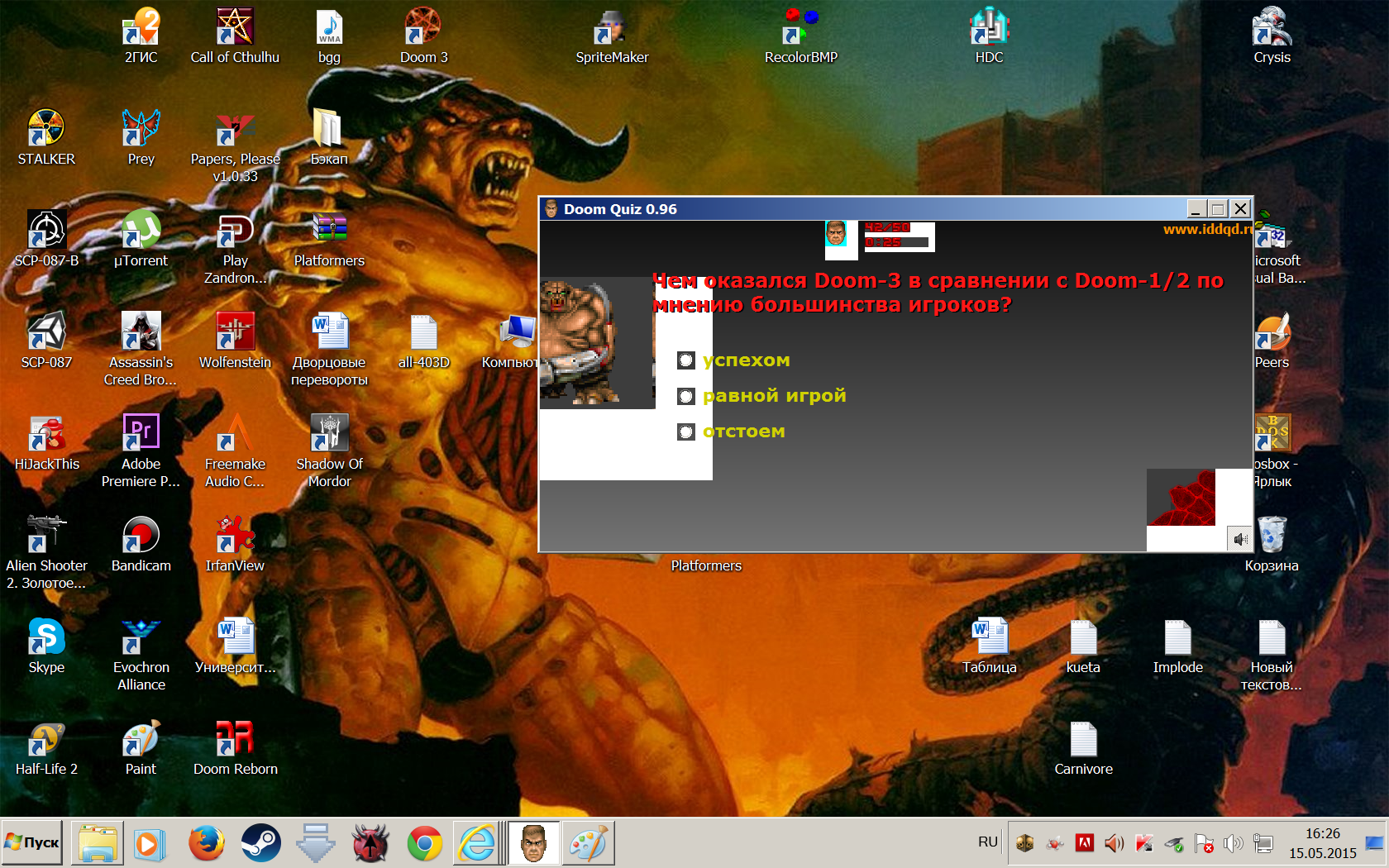Screen dimensions: 1389x868
Task: Select the Play Zandronum shortcut
Action: [235, 248]
